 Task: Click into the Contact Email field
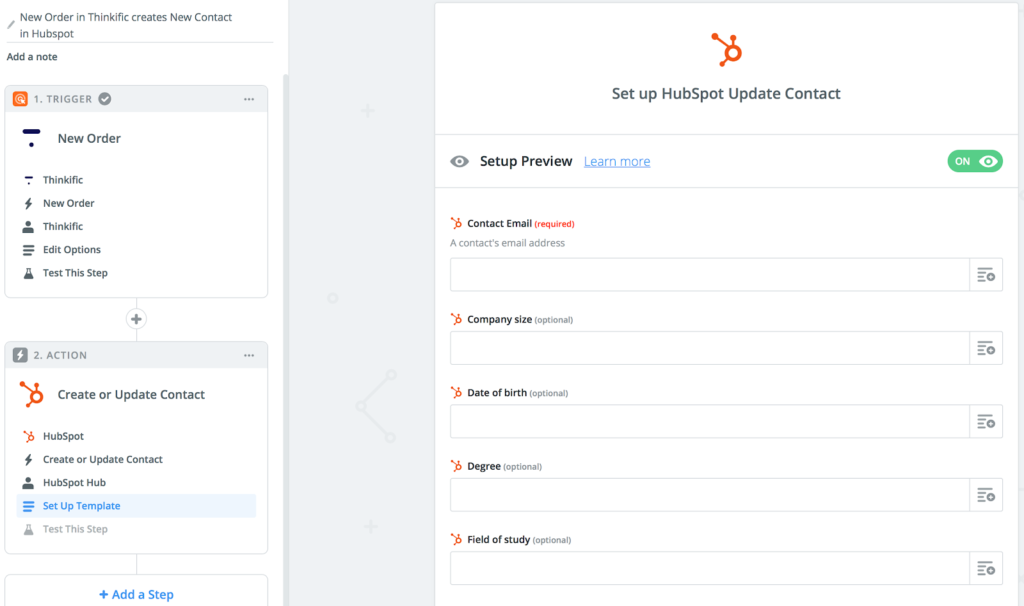(x=709, y=274)
